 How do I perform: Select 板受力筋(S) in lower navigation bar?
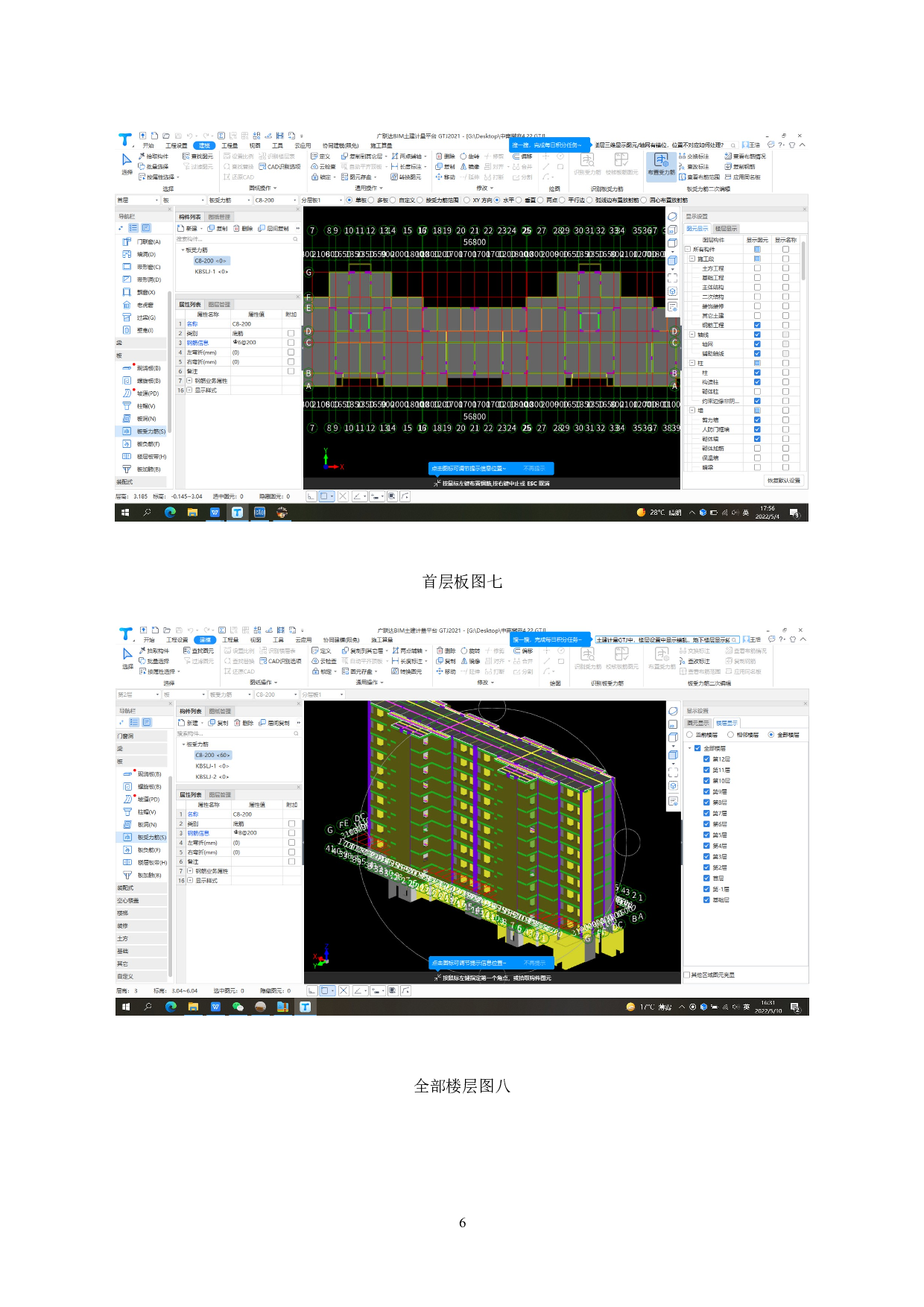pos(151,837)
